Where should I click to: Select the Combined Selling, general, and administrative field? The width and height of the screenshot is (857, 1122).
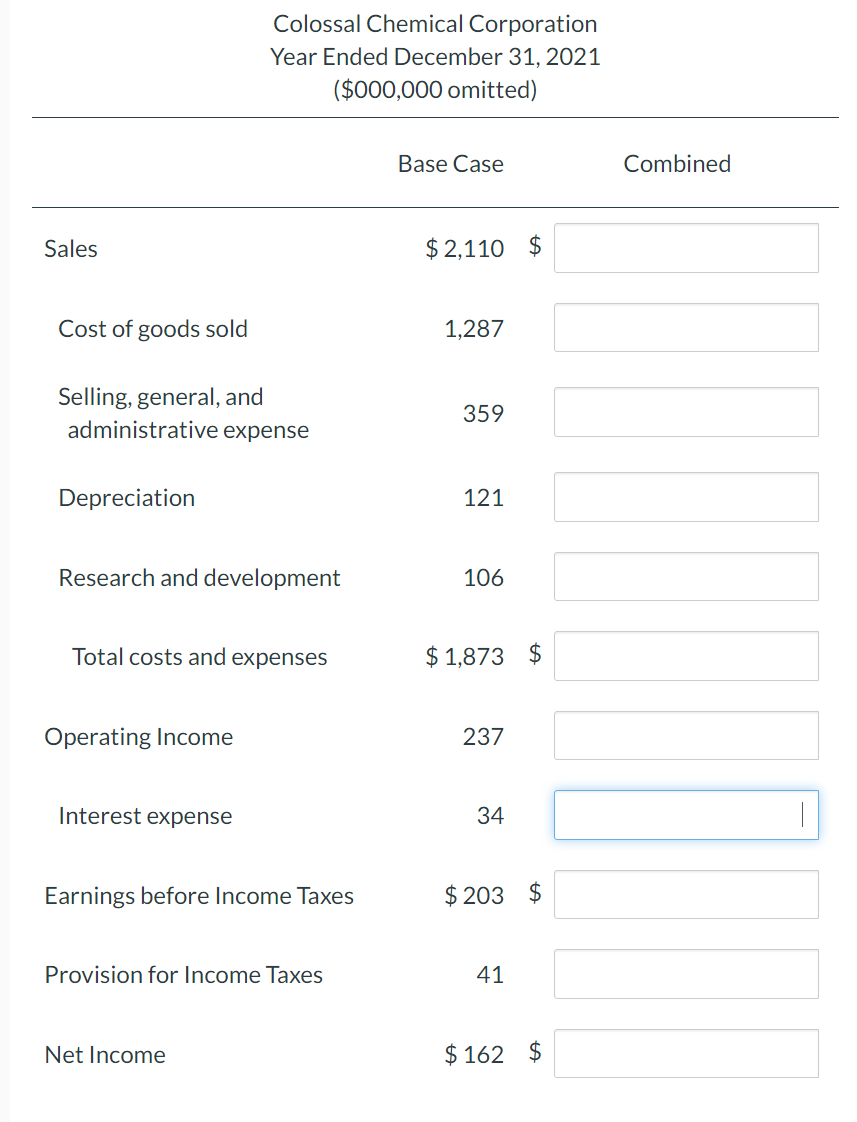tap(686, 412)
